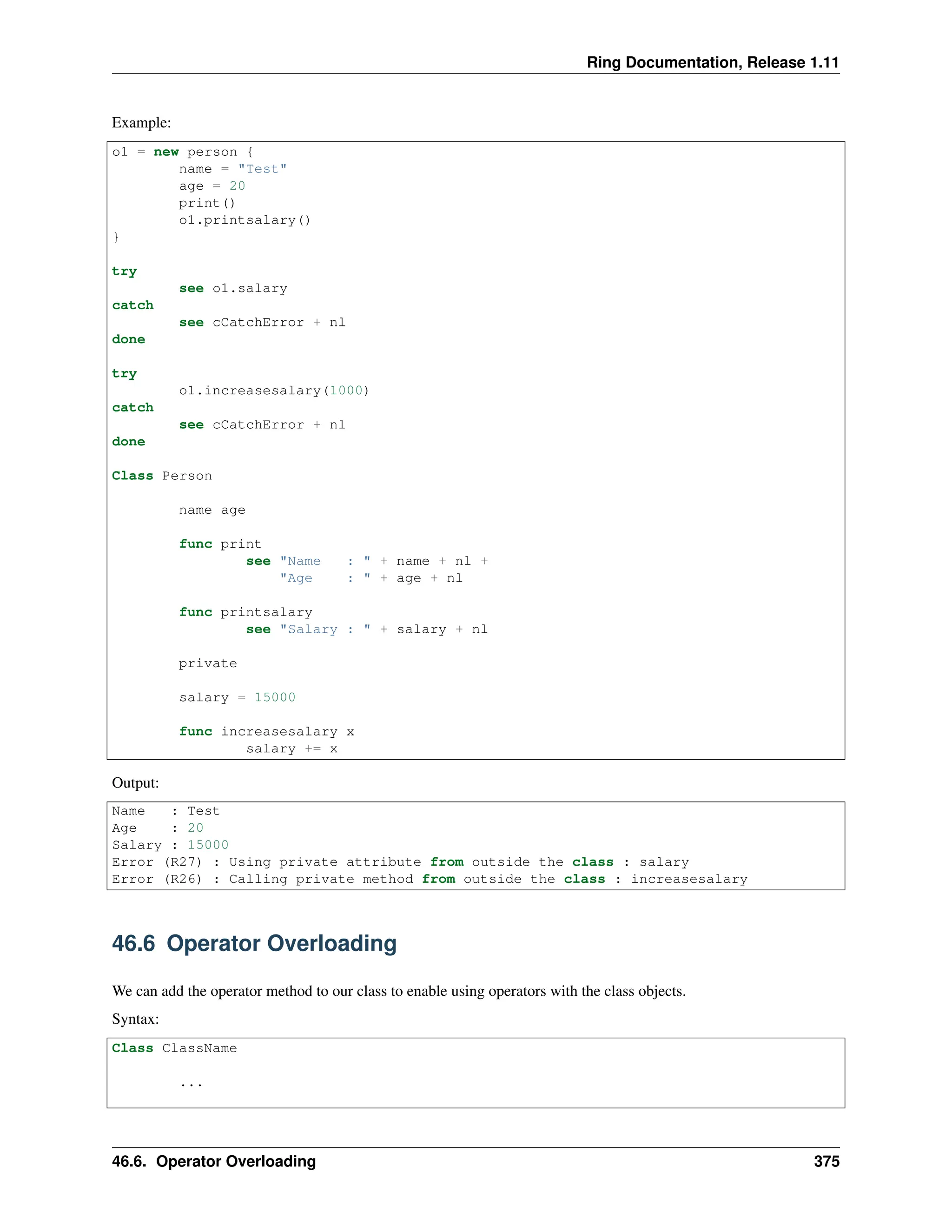Viewport: 952px width, 1232px height.
Task: Click the 'new' keyword in code
Action: pos(166,152)
